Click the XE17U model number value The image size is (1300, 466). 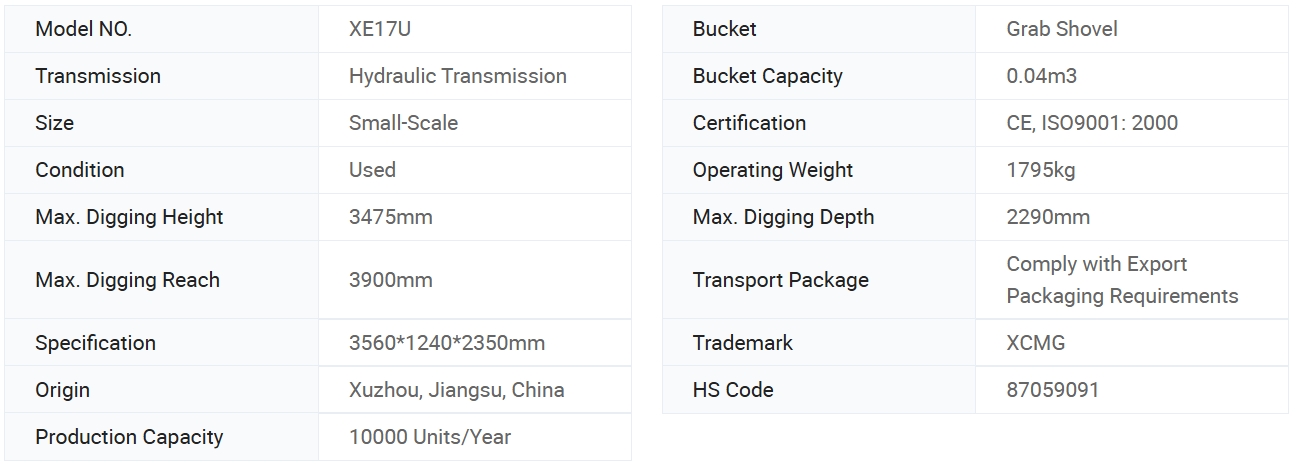[x=379, y=29]
